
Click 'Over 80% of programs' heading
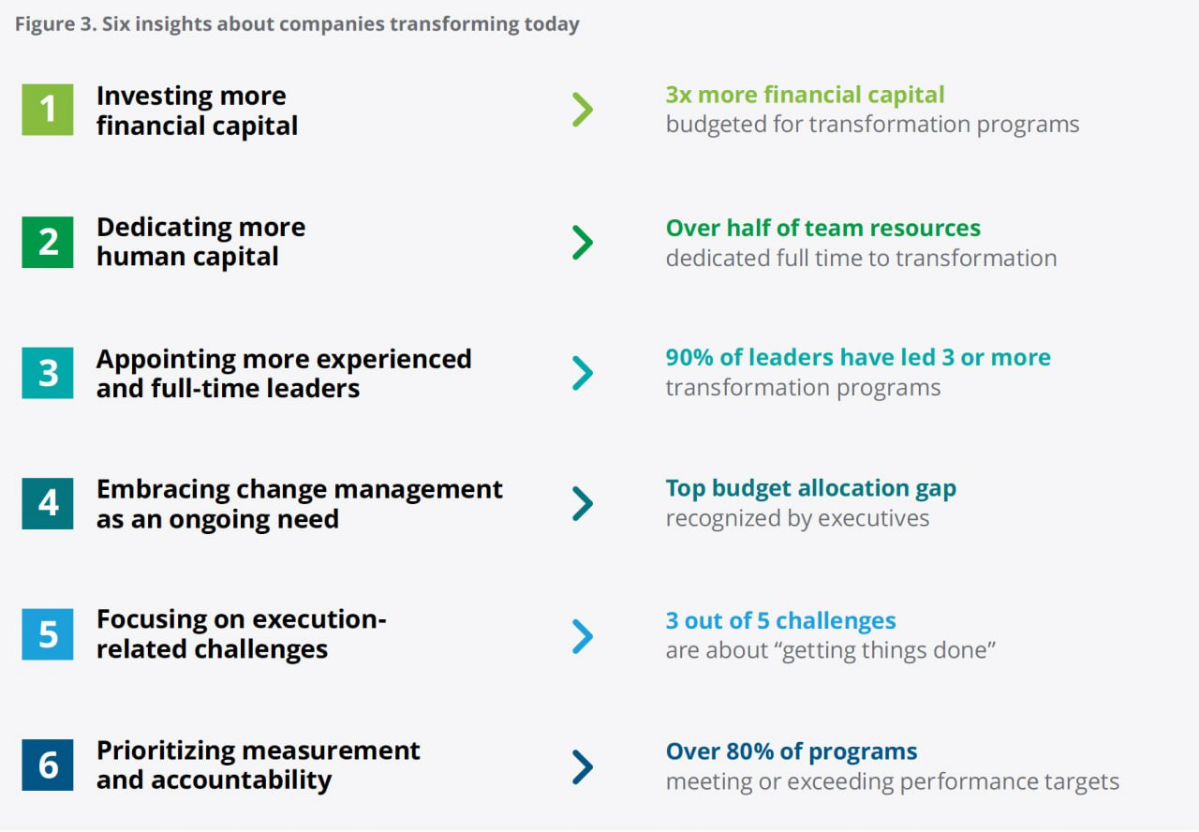(791, 752)
